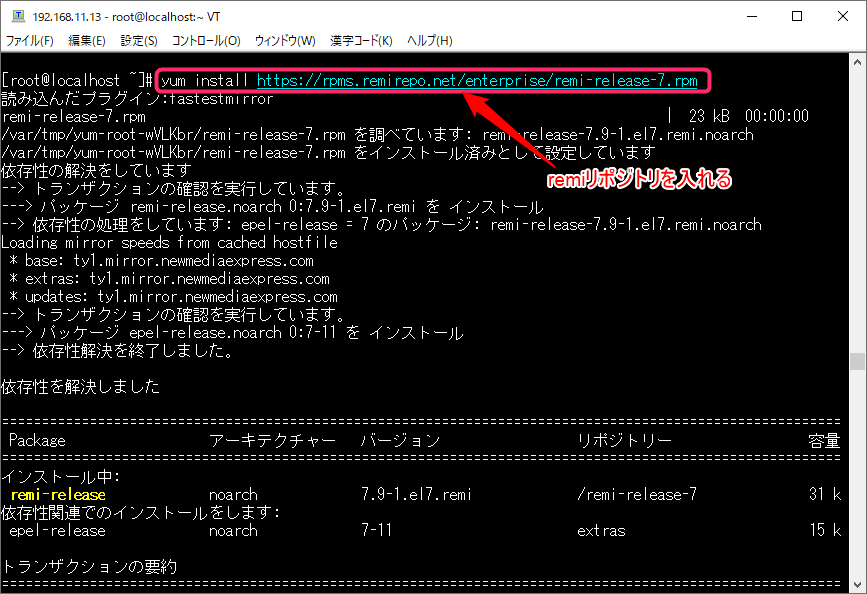Maximize the terminal window

[797, 17]
